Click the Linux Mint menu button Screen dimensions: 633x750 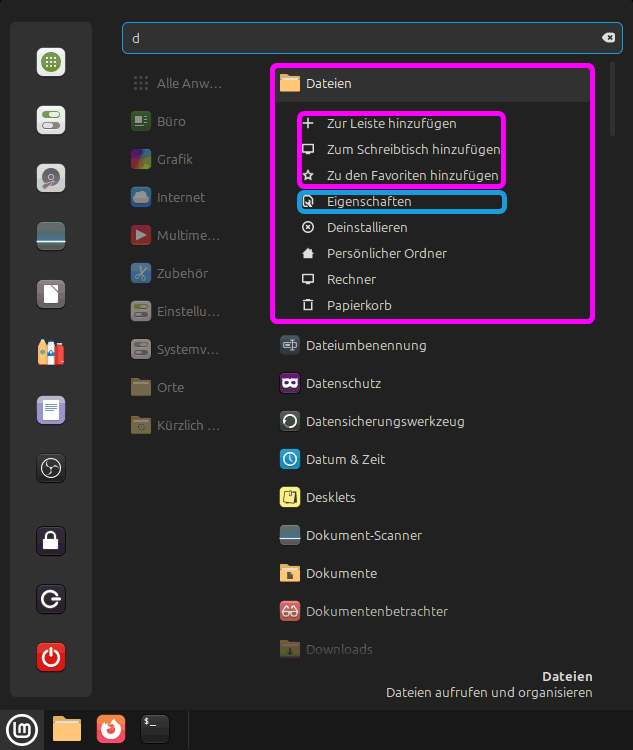click(x=22, y=729)
